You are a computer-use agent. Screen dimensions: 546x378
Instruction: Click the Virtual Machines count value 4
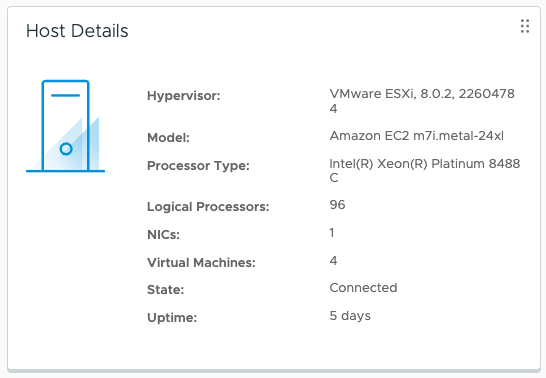[333, 260]
